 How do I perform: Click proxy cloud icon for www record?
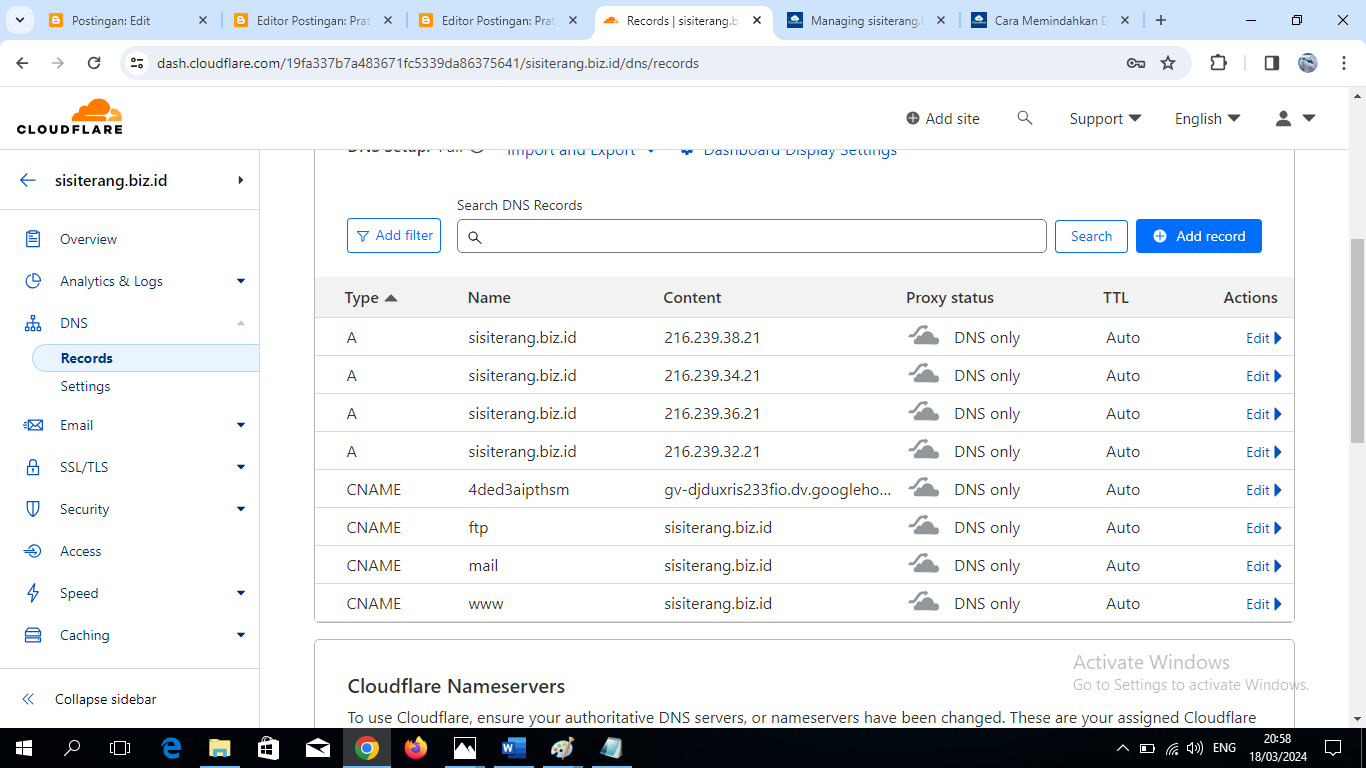click(923, 602)
